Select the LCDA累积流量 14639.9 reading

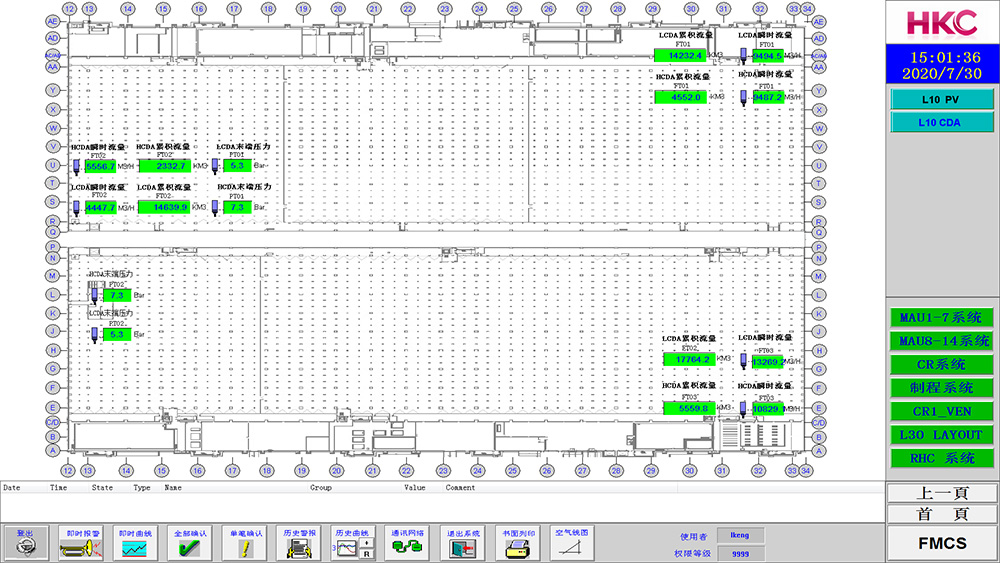click(x=163, y=207)
